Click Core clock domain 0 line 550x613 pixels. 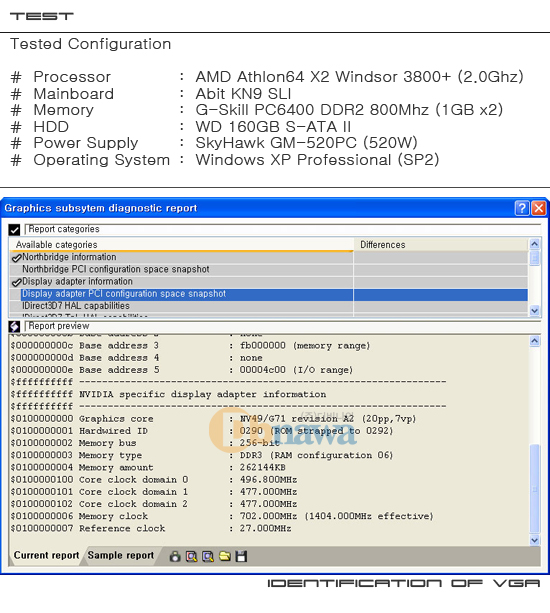pos(154,480)
